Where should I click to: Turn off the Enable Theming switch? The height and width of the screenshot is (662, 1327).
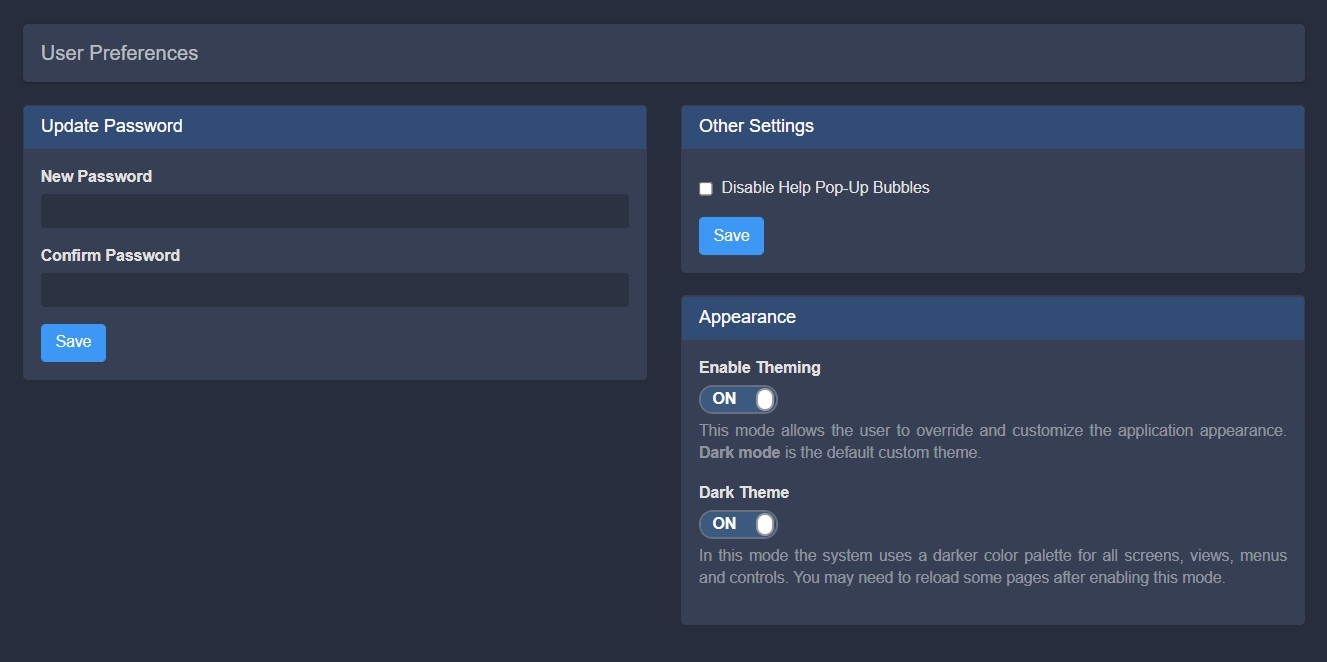coord(738,400)
